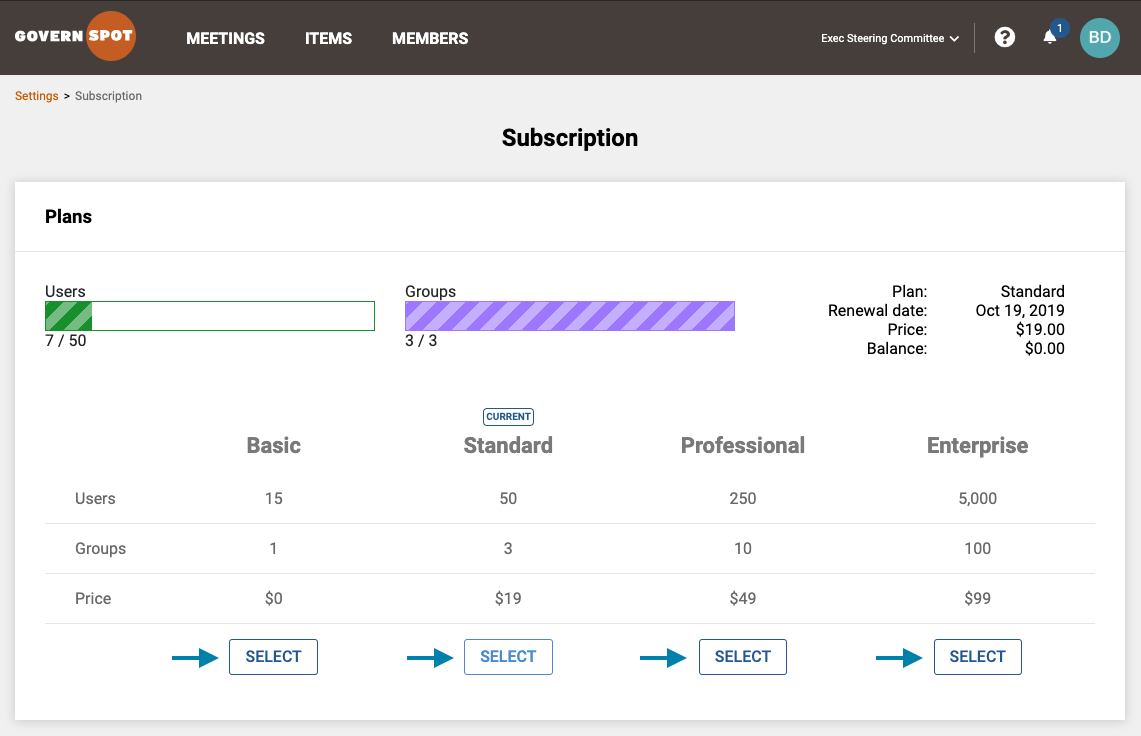Image resolution: width=1141 pixels, height=736 pixels.
Task: Click the GovernSpot logo
Action: coord(75,36)
